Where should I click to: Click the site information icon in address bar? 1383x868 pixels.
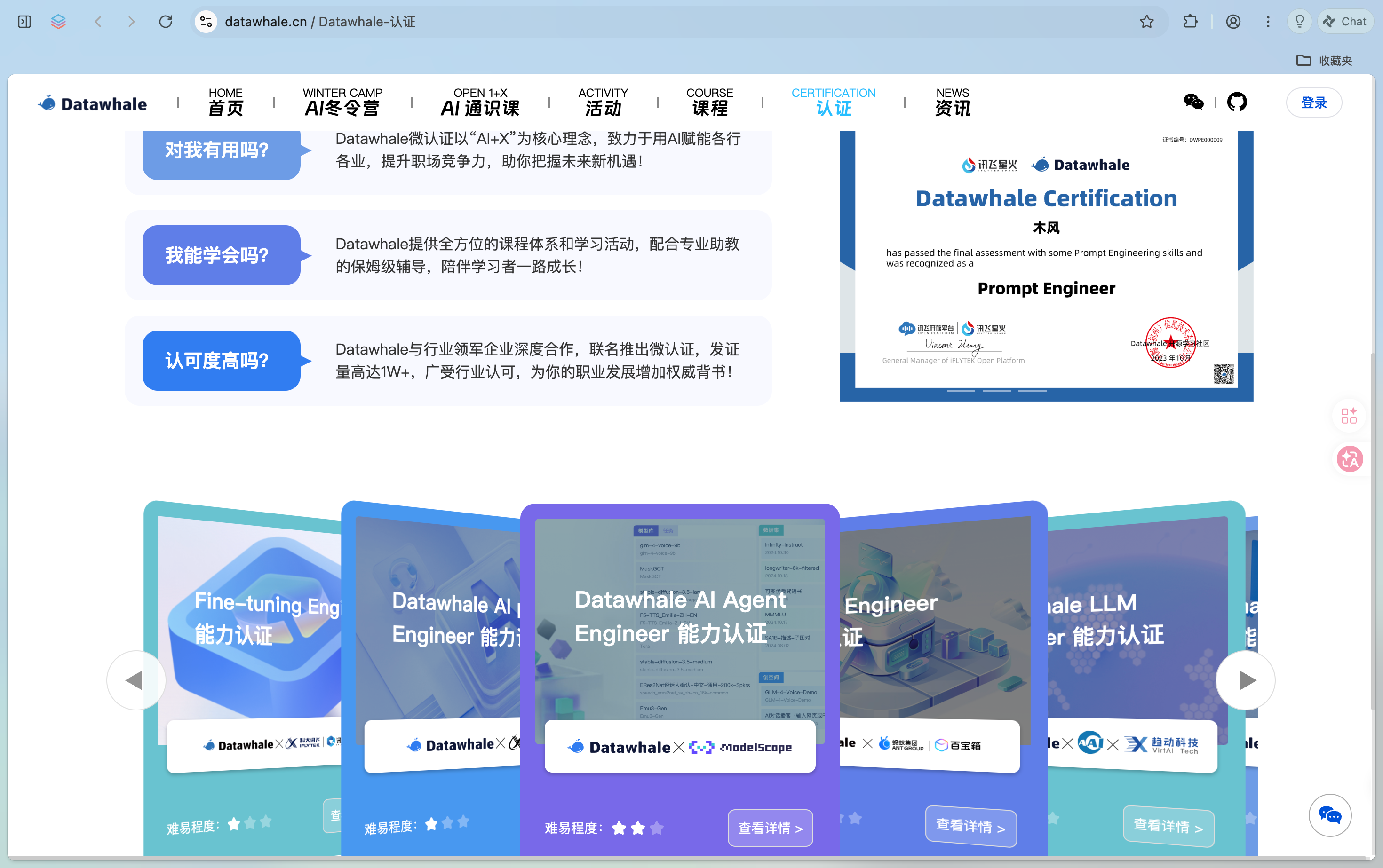206,22
